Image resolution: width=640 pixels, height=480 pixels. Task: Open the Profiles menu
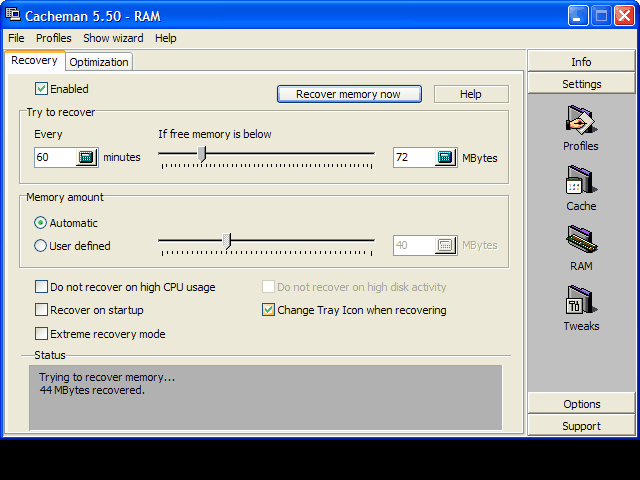click(x=53, y=38)
